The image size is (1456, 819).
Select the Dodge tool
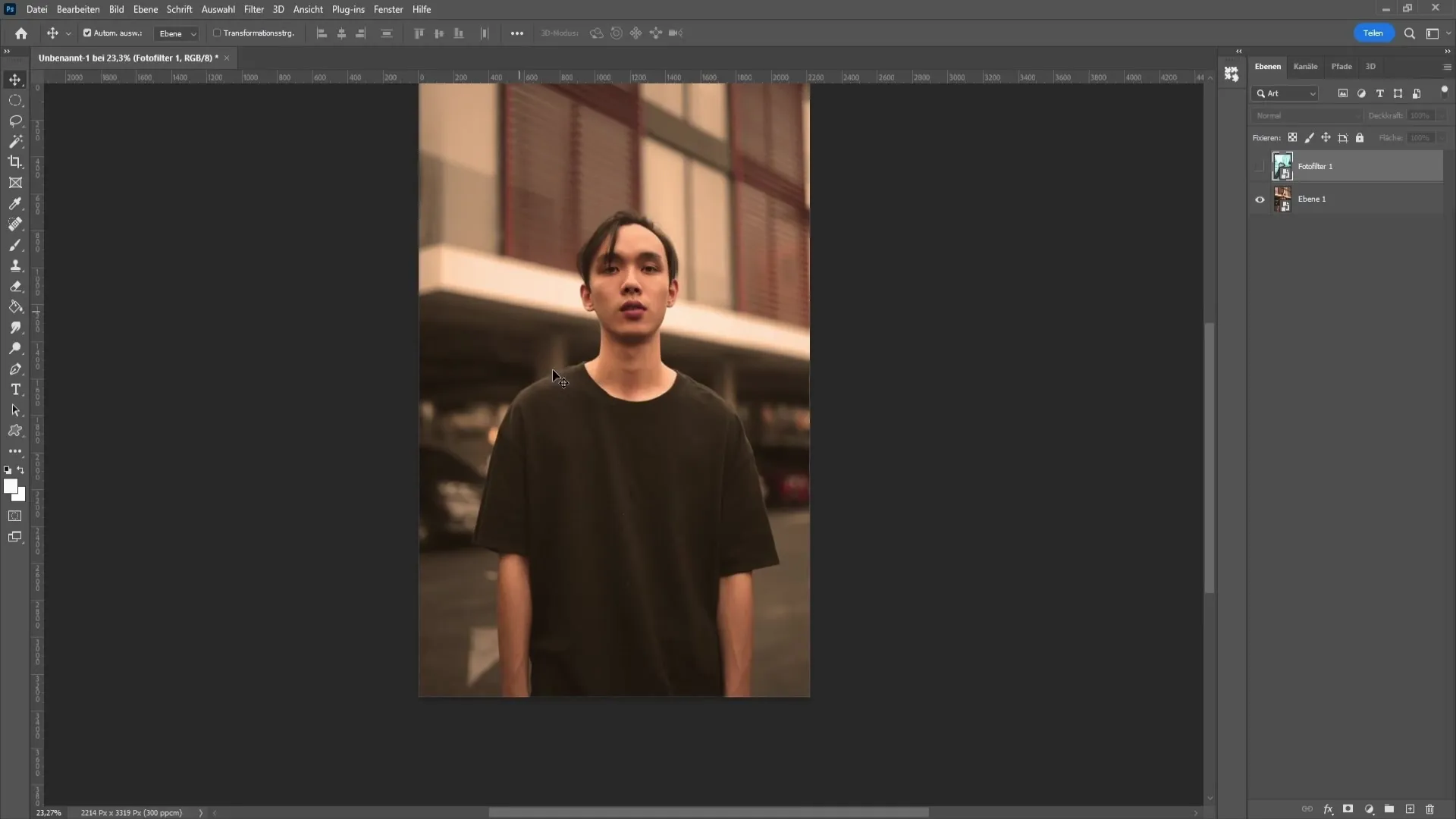pos(15,349)
